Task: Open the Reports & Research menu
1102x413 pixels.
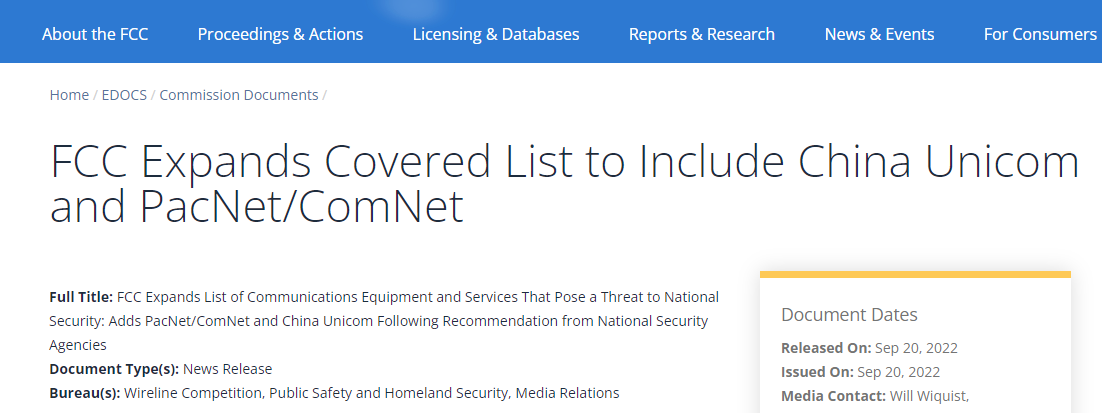Action: 701,34
